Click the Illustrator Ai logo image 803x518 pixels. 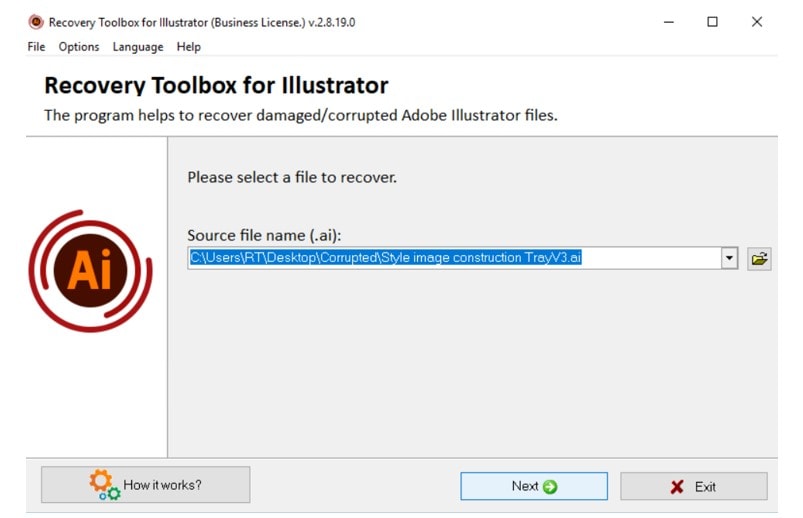pos(91,271)
